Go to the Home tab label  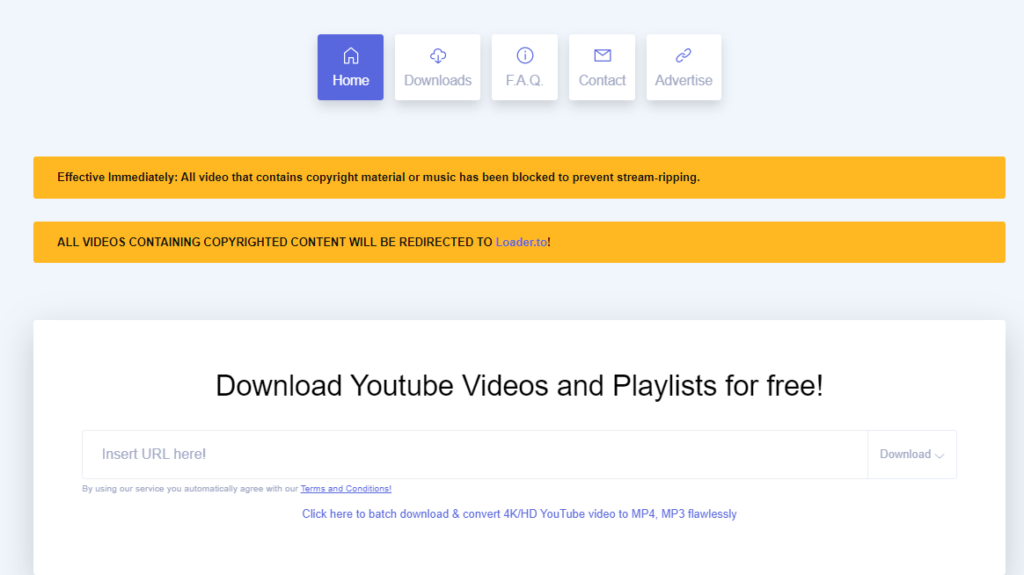coord(350,81)
